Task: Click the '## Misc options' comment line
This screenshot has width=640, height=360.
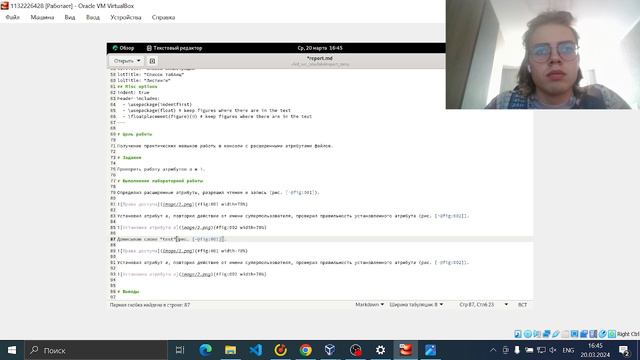Action: (x=137, y=87)
